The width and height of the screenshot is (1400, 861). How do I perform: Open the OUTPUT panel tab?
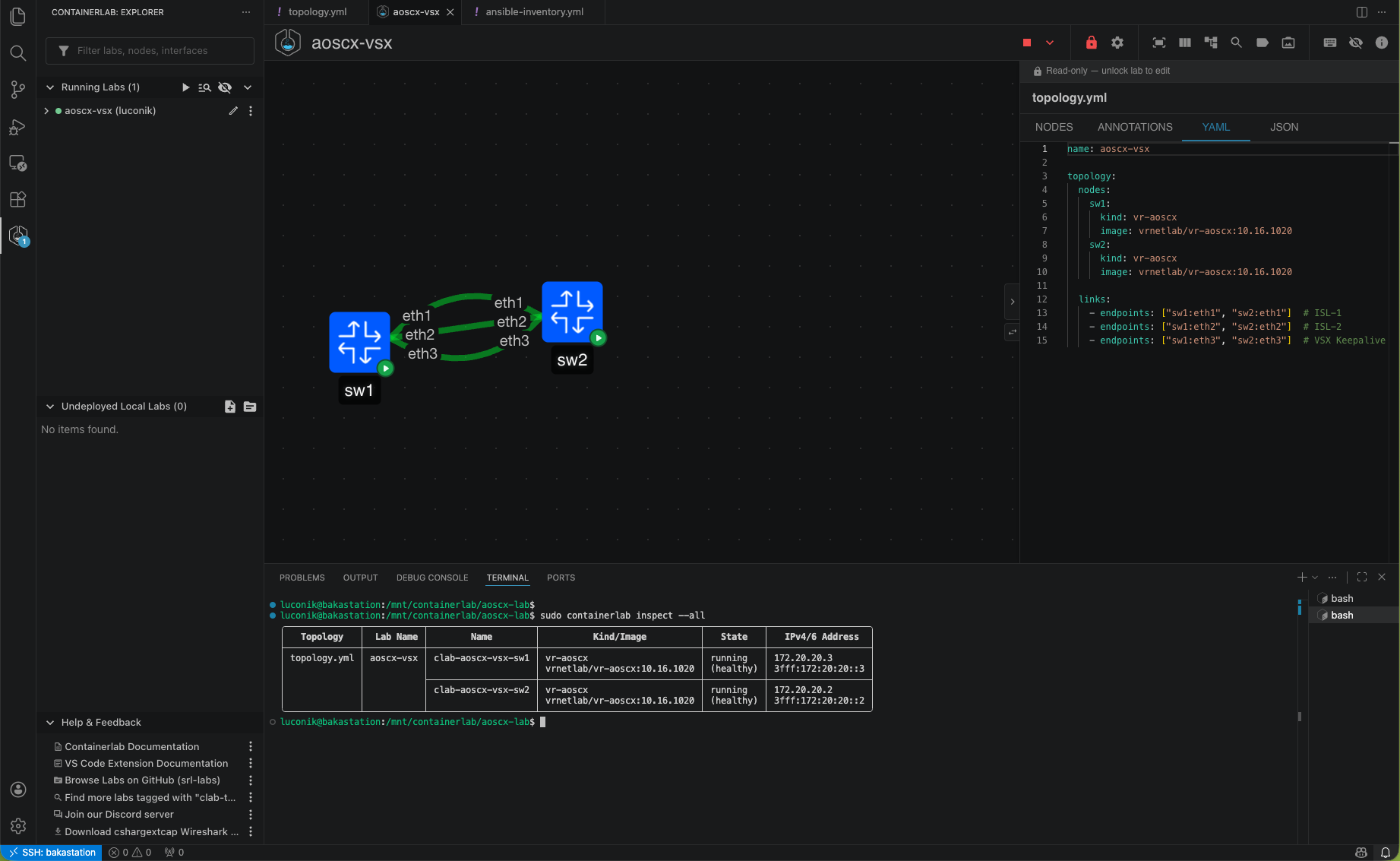(x=360, y=578)
